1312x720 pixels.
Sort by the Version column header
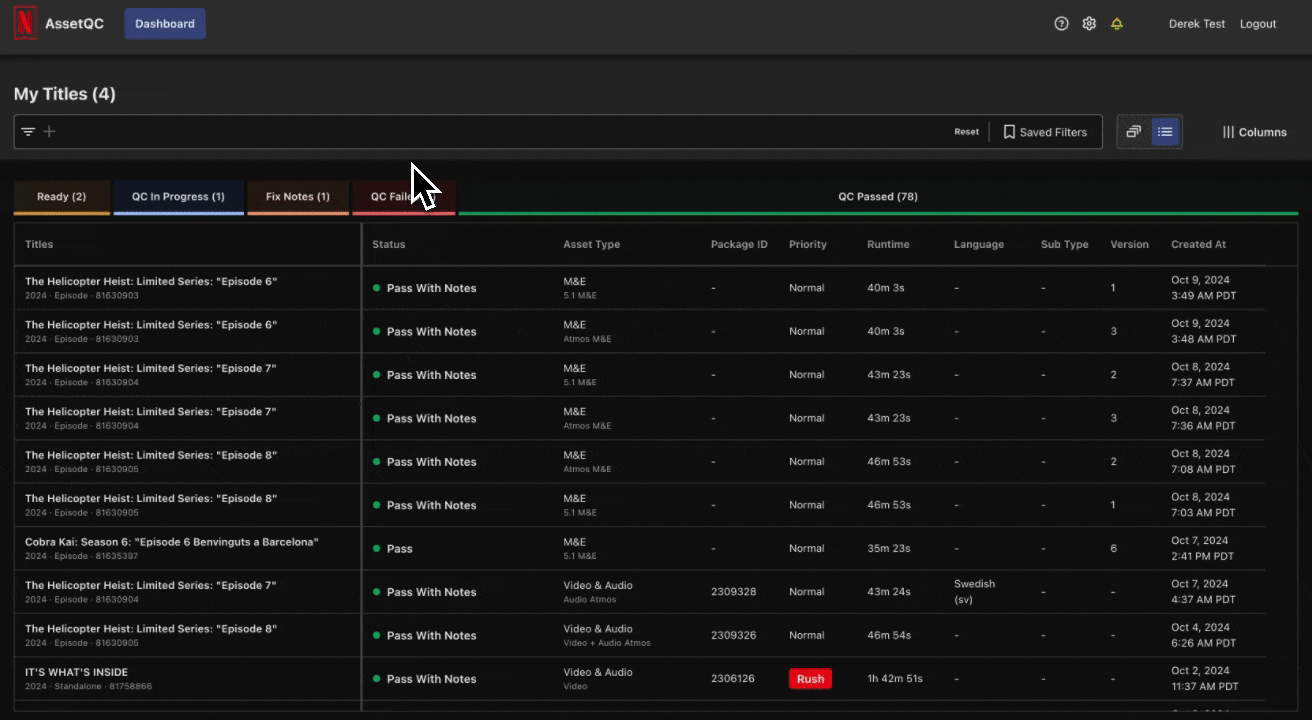tap(1130, 244)
